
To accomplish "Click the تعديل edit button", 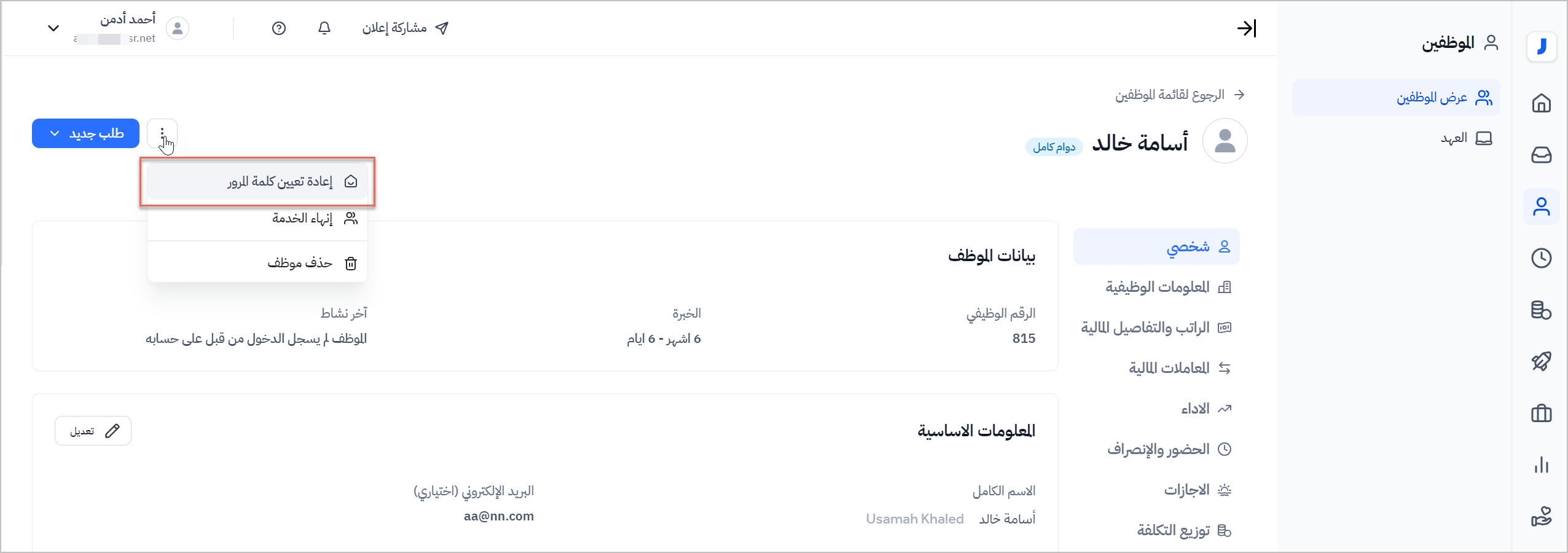I will pyautogui.click(x=93, y=431).
